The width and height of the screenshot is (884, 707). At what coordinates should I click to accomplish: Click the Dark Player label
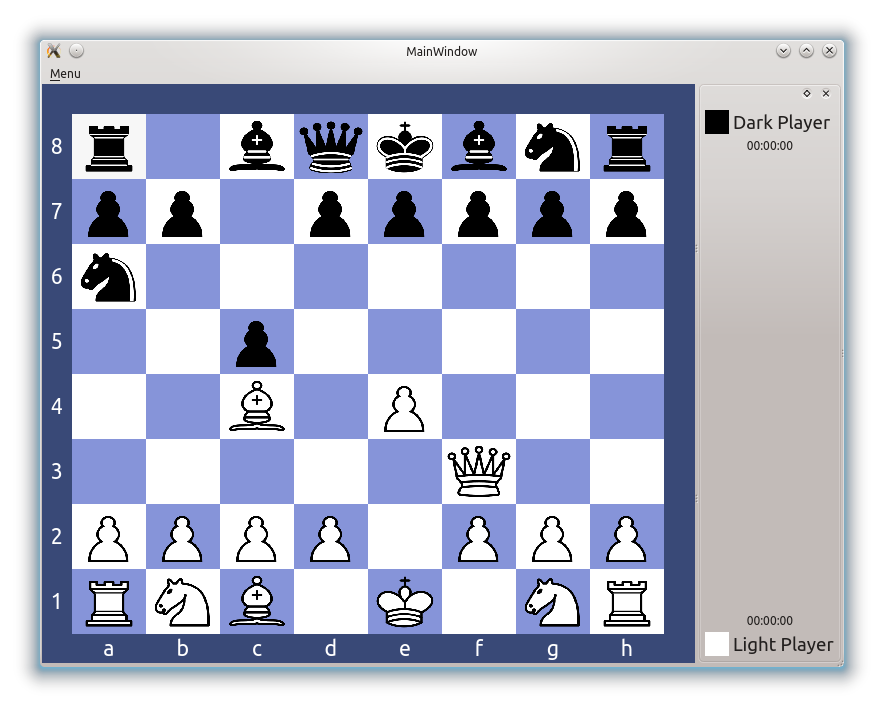pos(781,122)
